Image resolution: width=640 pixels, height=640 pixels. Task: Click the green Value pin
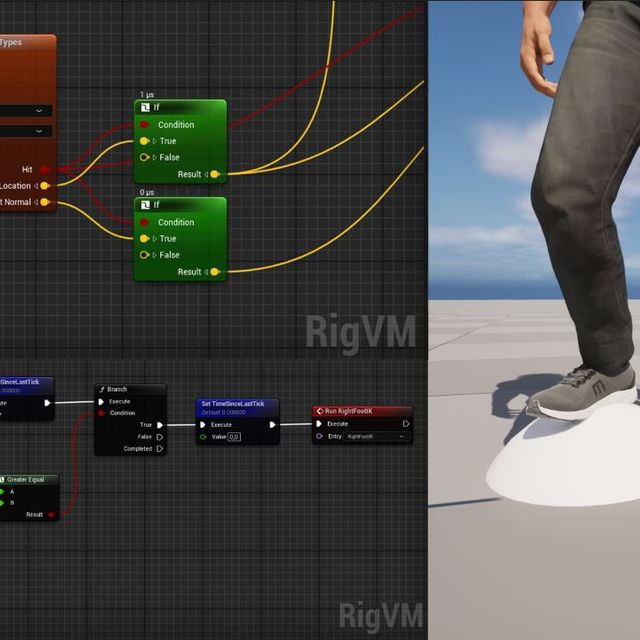[x=203, y=437]
